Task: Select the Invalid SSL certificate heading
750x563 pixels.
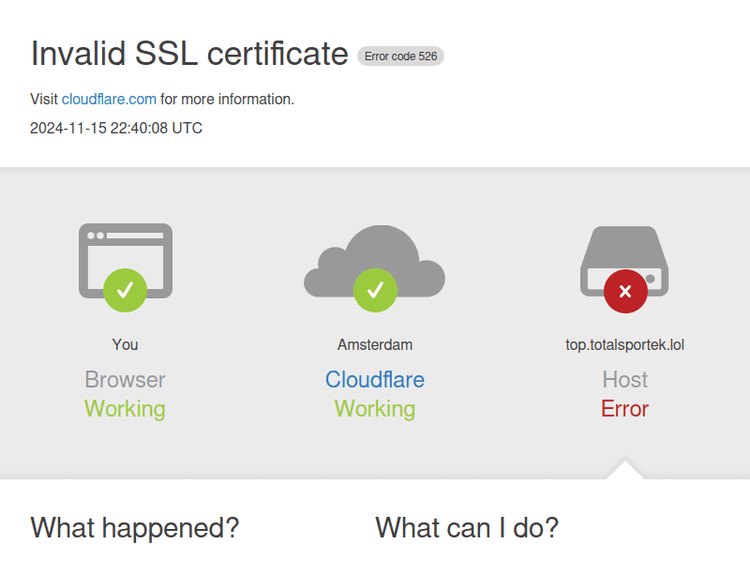Action: click(x=189, y=54)
